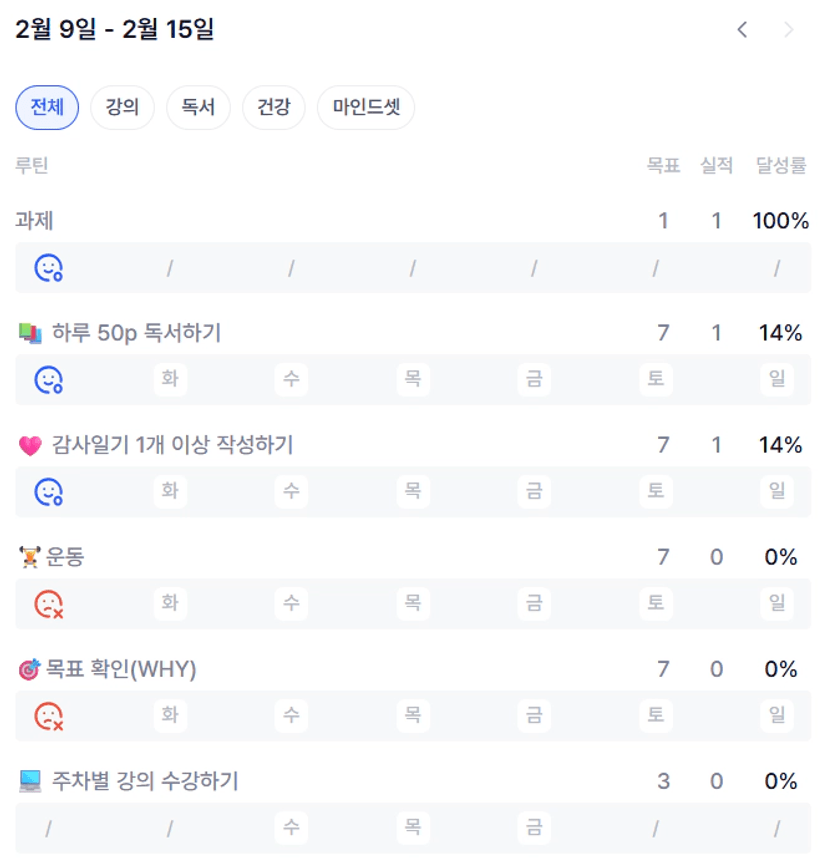Screen dimensions: 827x866
Task: Open the 목표 확인(WHY) routine title
Action: (121, 669)
